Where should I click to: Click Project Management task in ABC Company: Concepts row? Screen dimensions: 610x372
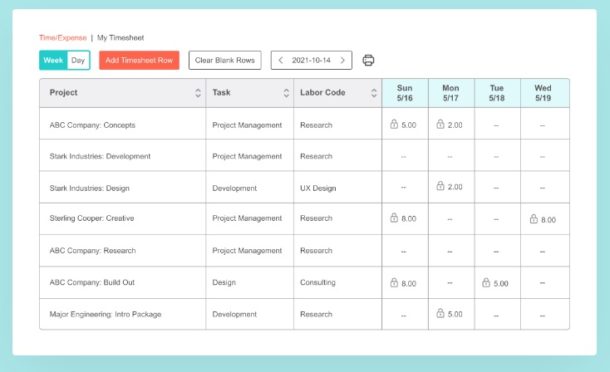[x=247, y=125]
